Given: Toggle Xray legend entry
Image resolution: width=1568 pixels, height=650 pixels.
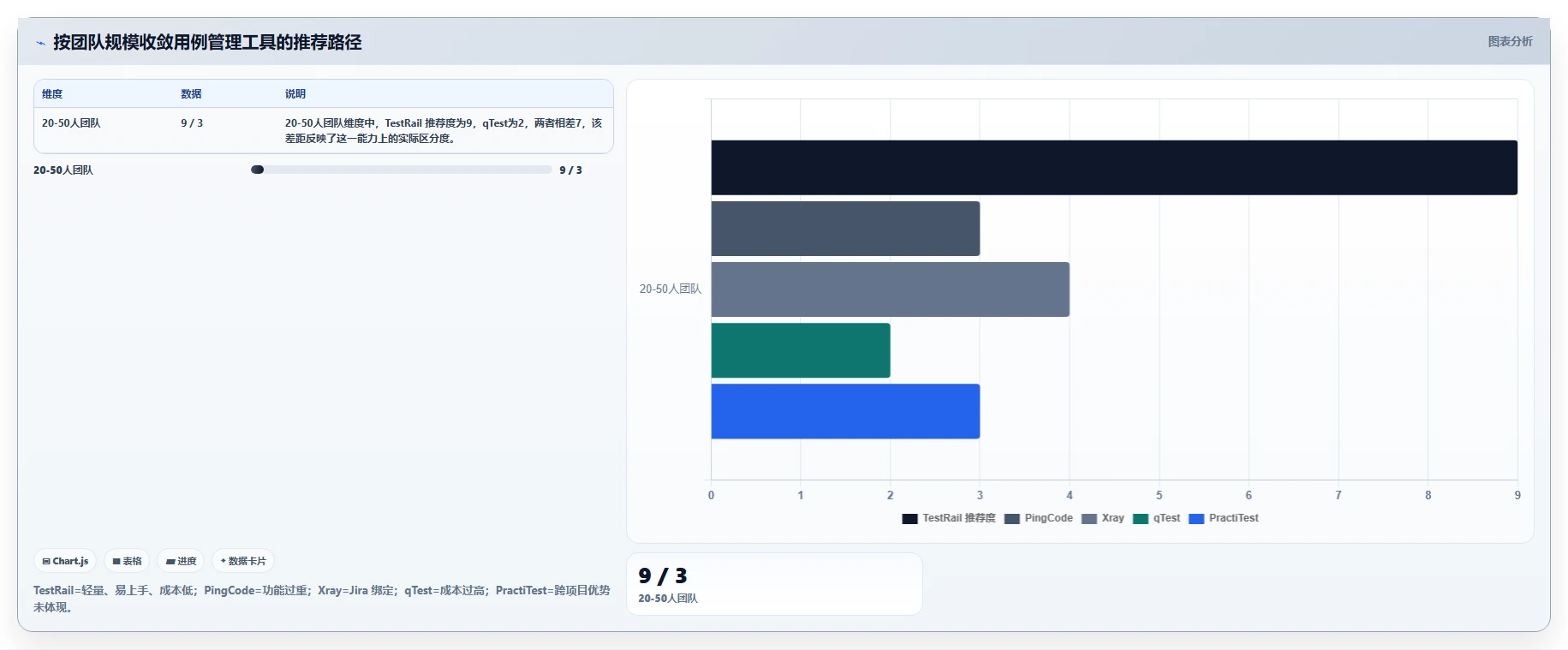Looking at the screenshot, I should click(x=1103, y=518).
